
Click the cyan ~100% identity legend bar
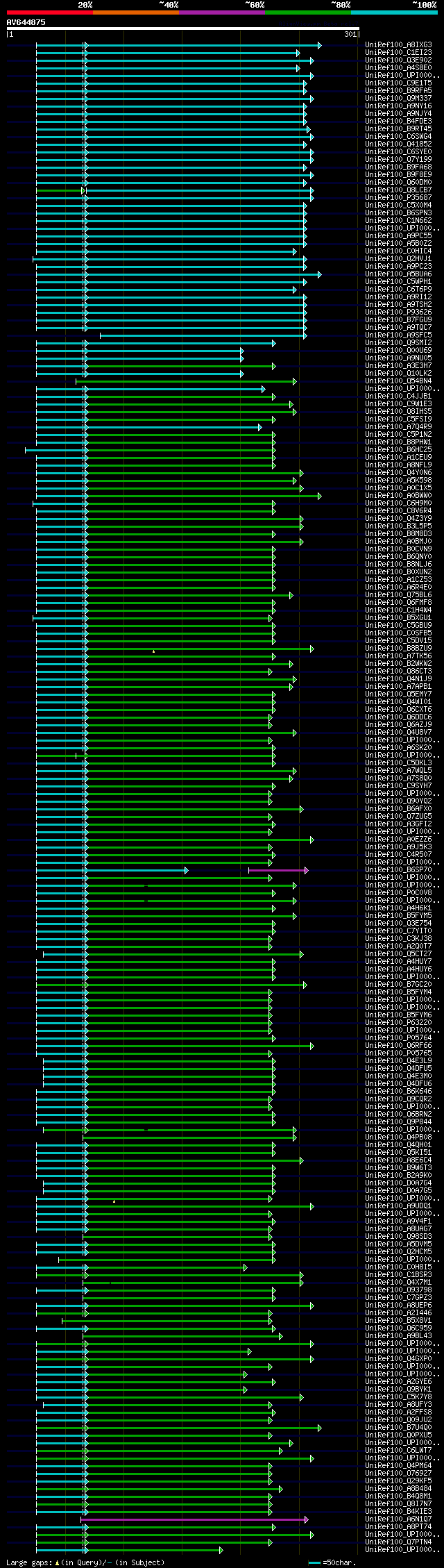(393, 12)
